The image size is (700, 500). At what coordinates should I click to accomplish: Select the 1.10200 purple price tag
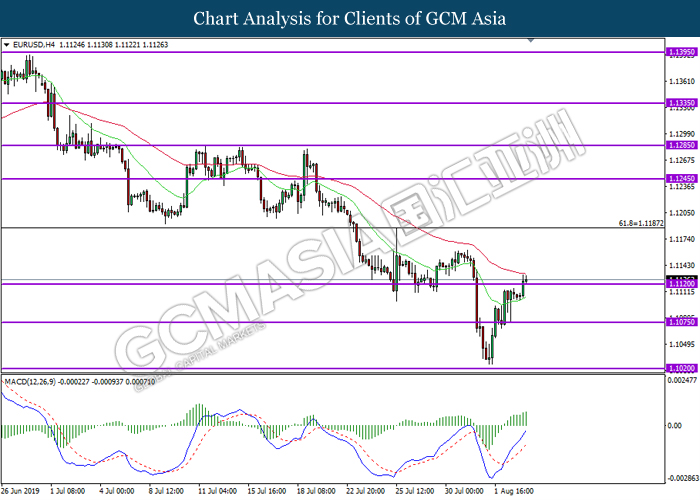[680, 369]
